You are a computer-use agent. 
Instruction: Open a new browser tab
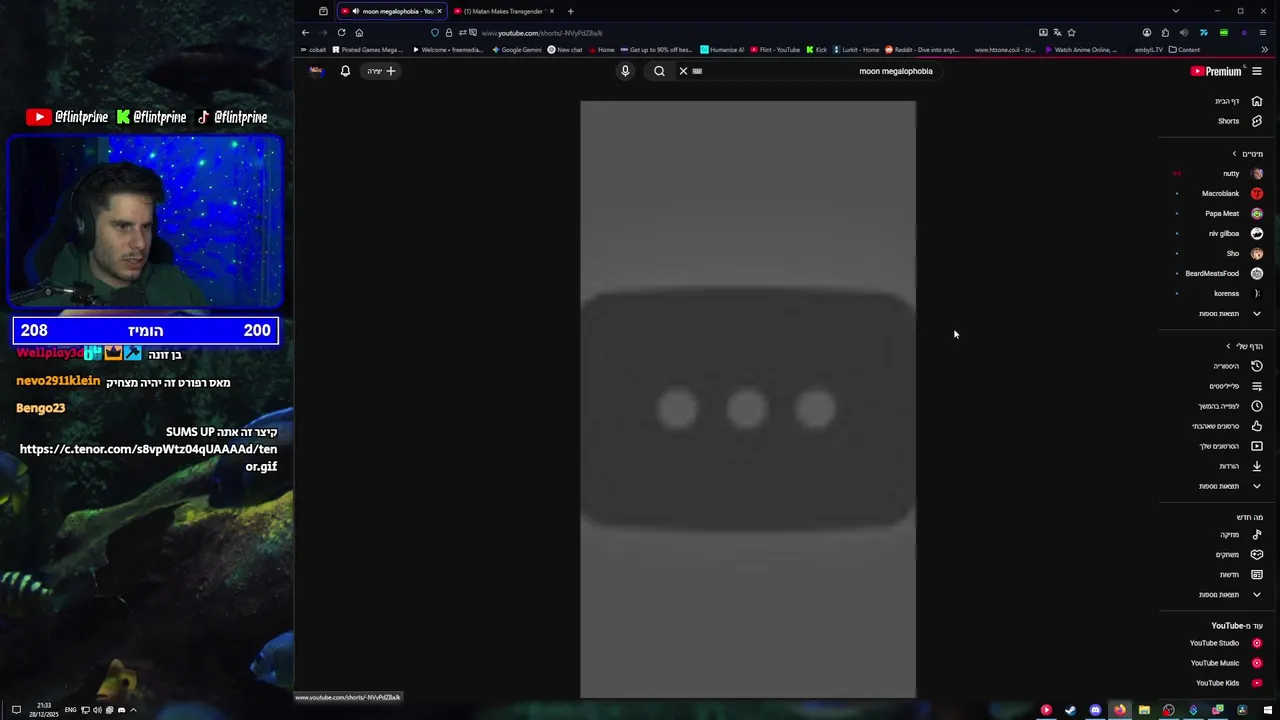click(570, 11)
